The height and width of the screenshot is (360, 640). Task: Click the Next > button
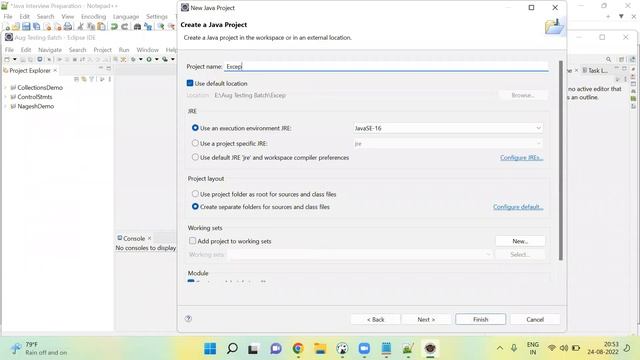[426, 319]
